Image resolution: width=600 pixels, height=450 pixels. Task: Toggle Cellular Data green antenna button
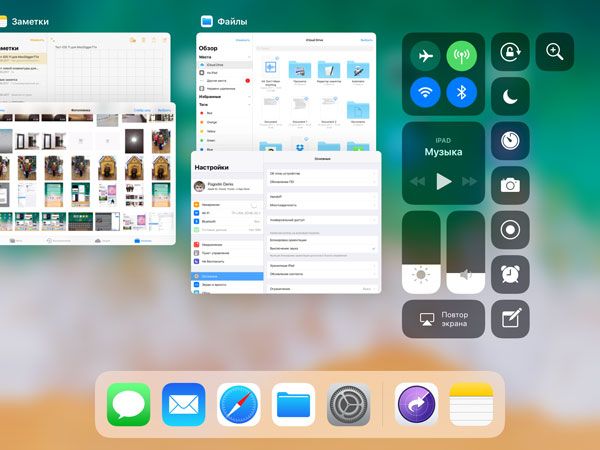[461, 56]
